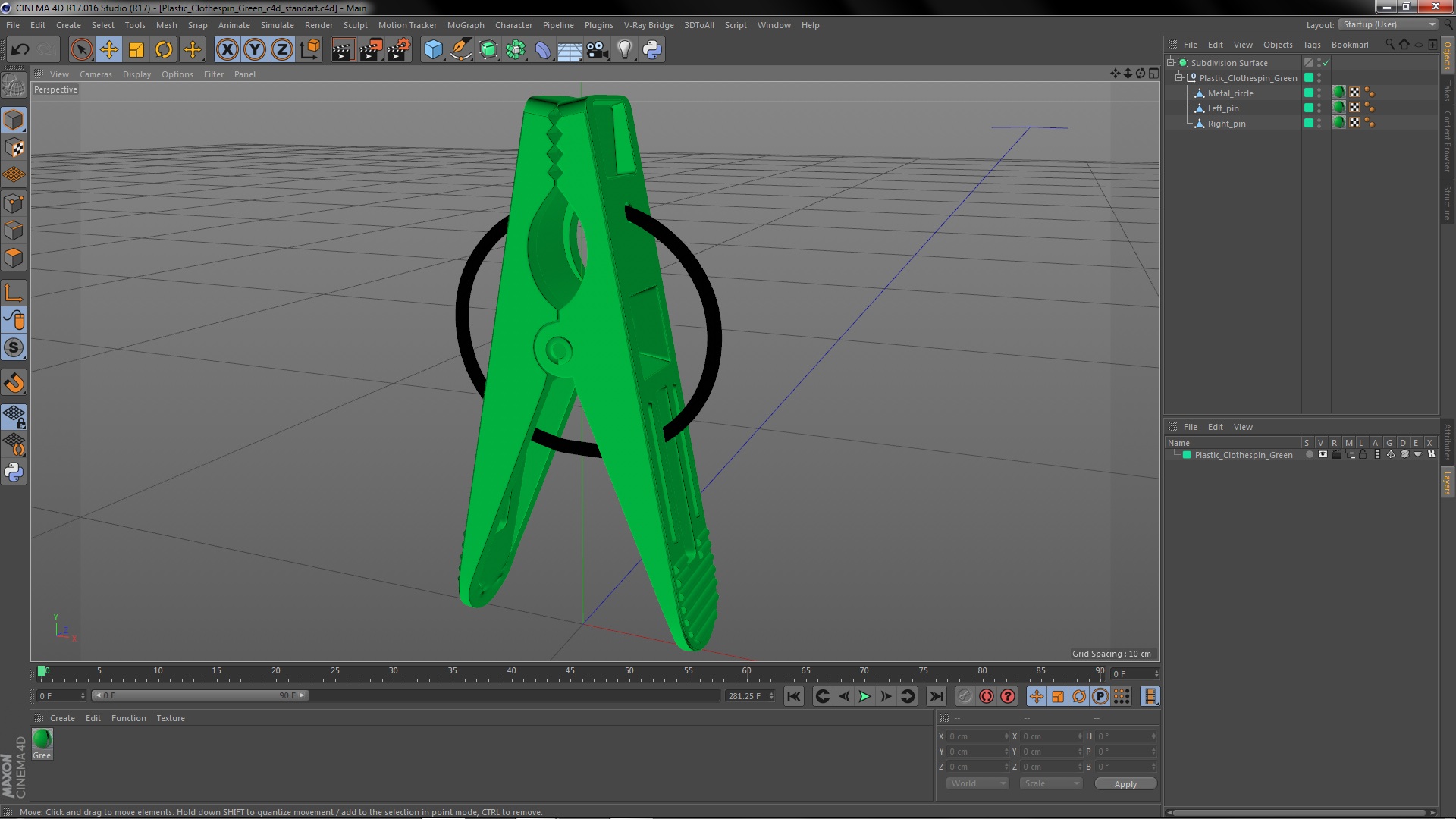Open the viewport Display menu
Image resolution: width=1456 pixels, height=819 pixels.
[136, 74]
